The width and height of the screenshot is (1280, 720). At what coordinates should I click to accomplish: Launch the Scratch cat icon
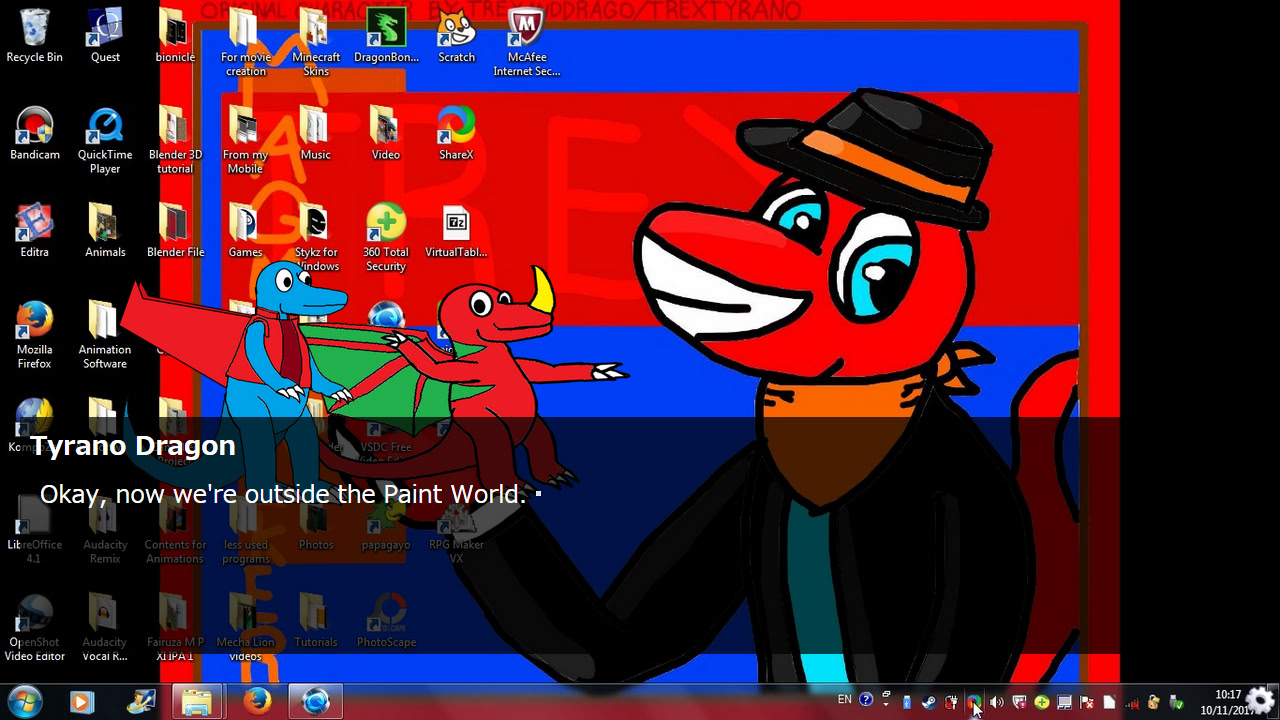pos(456,36)
